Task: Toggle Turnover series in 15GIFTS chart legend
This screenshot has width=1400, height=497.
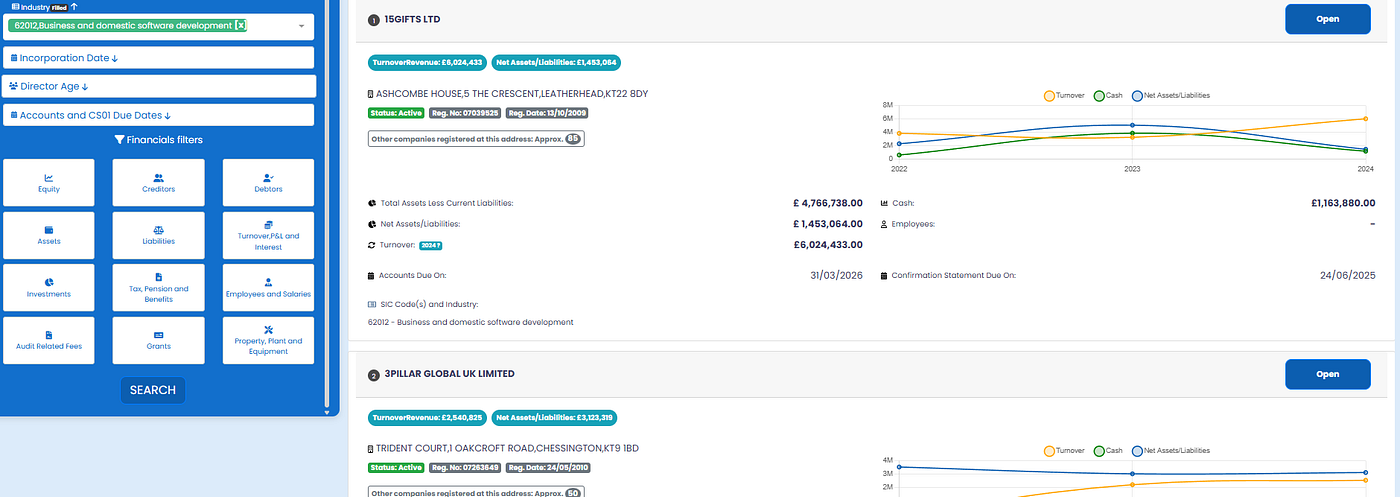Action: pyautogui.click(x=1064, y=96)
